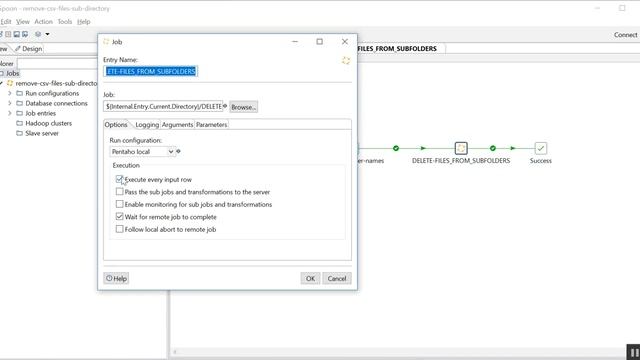
Task: Click the Help button in the Job dialog
Action: (x=116, y=278)
